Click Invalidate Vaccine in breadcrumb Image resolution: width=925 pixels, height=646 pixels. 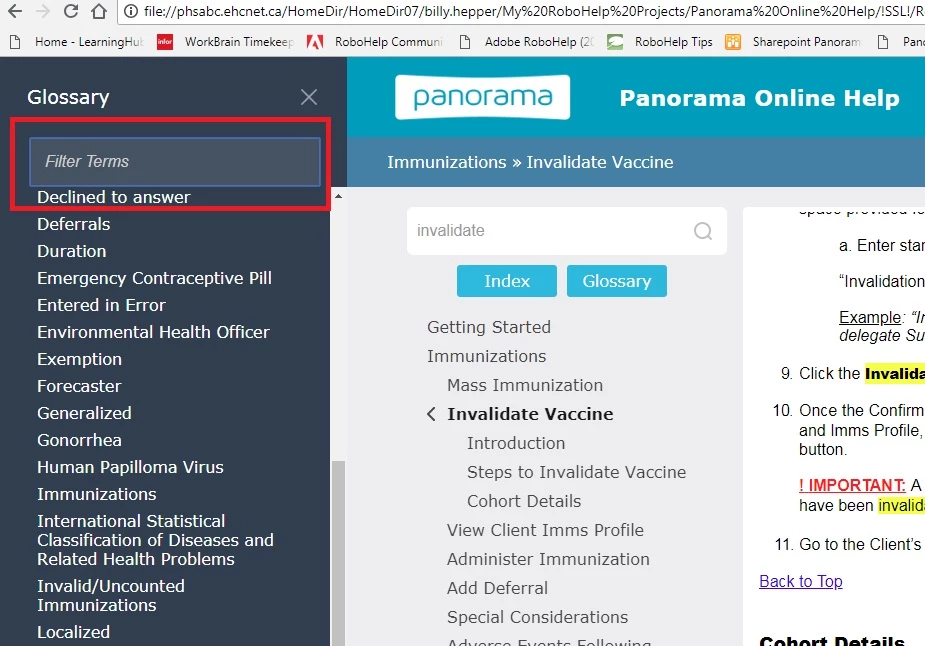pos(600,162)
